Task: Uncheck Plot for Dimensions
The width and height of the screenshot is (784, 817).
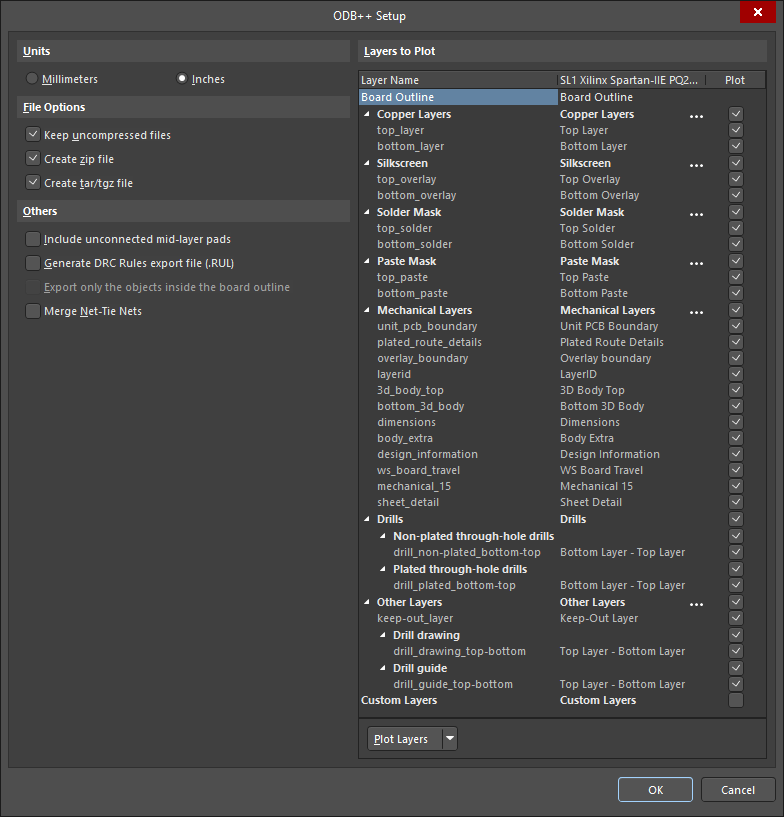Action: click(x=736, y=422)
